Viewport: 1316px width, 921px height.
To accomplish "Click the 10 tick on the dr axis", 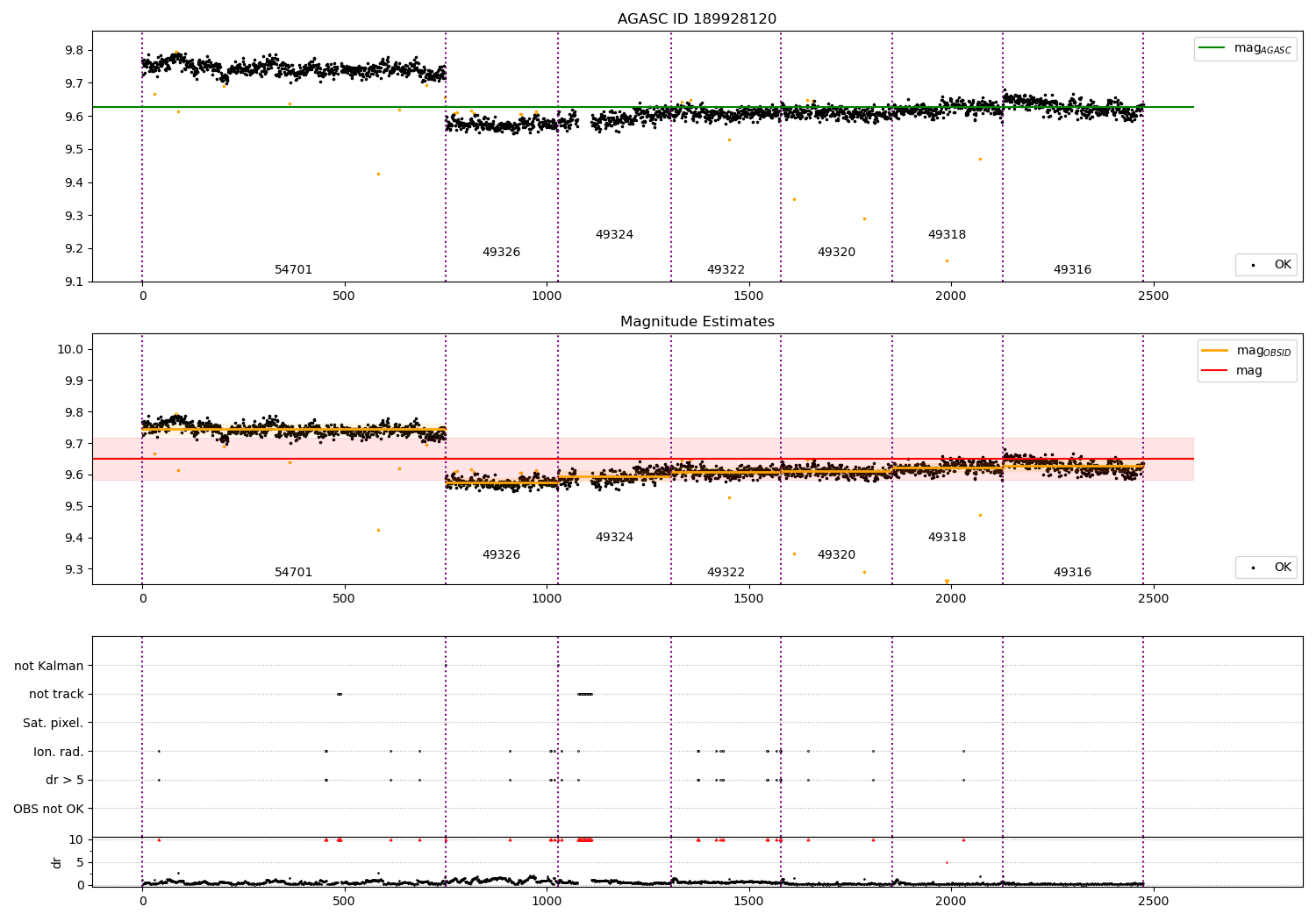I will 76,839.
